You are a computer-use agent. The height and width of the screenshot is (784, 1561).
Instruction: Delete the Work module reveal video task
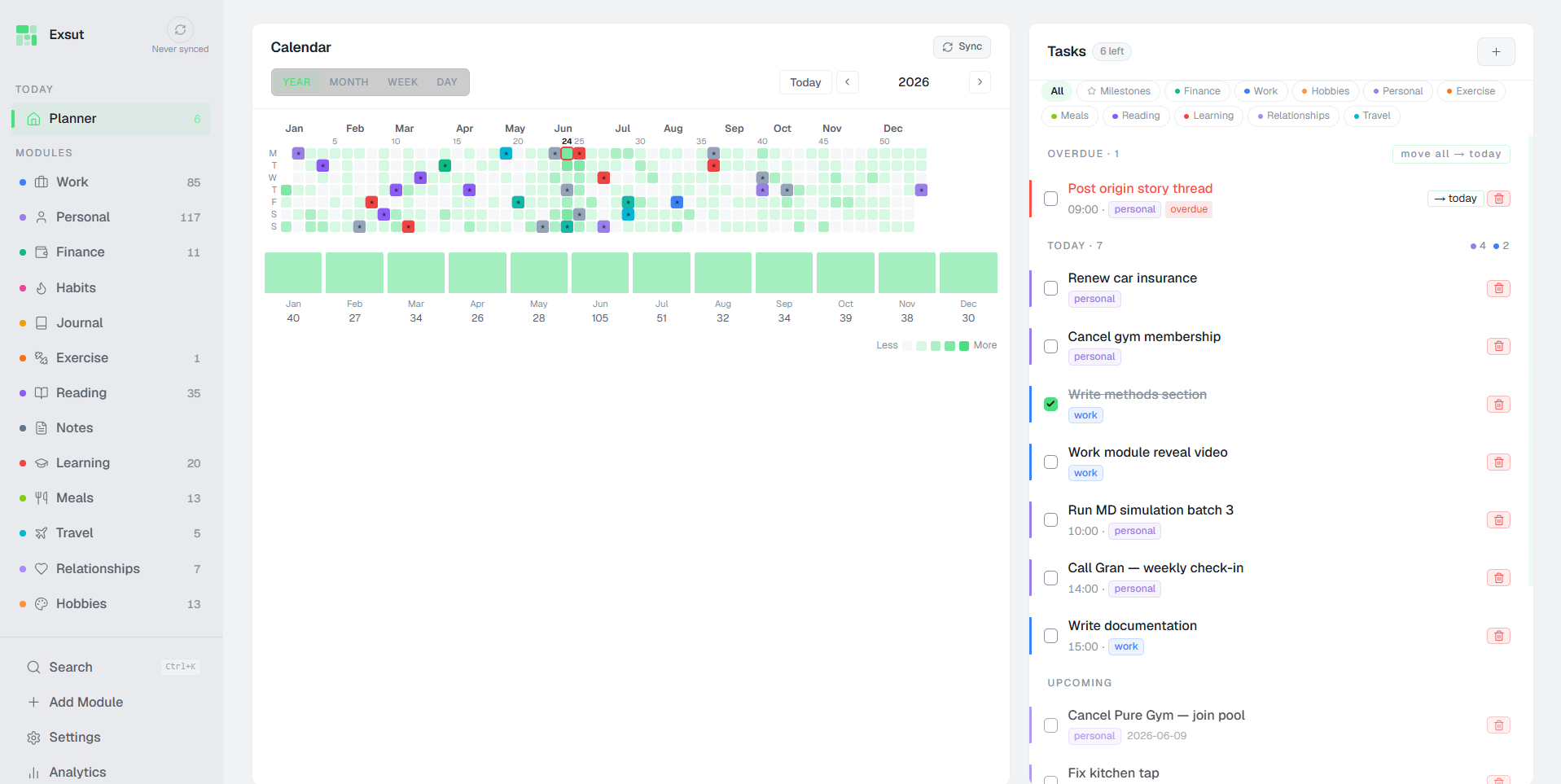[x=1498, y=462]
